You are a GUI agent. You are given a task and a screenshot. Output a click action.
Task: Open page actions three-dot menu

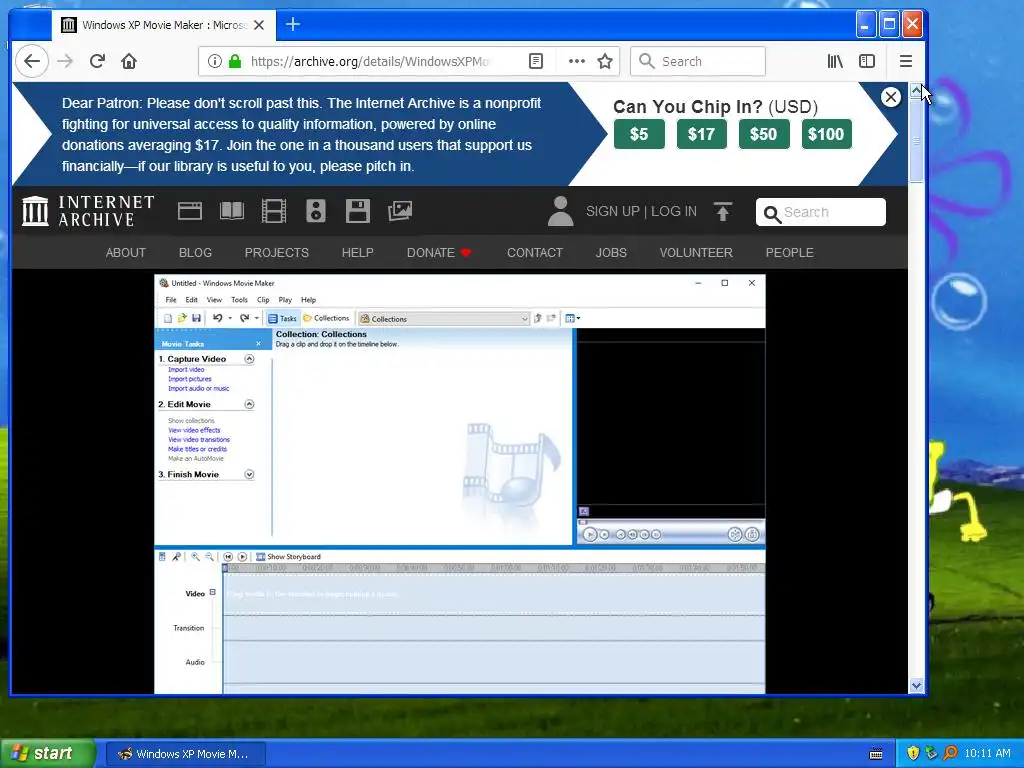point(577,61)
